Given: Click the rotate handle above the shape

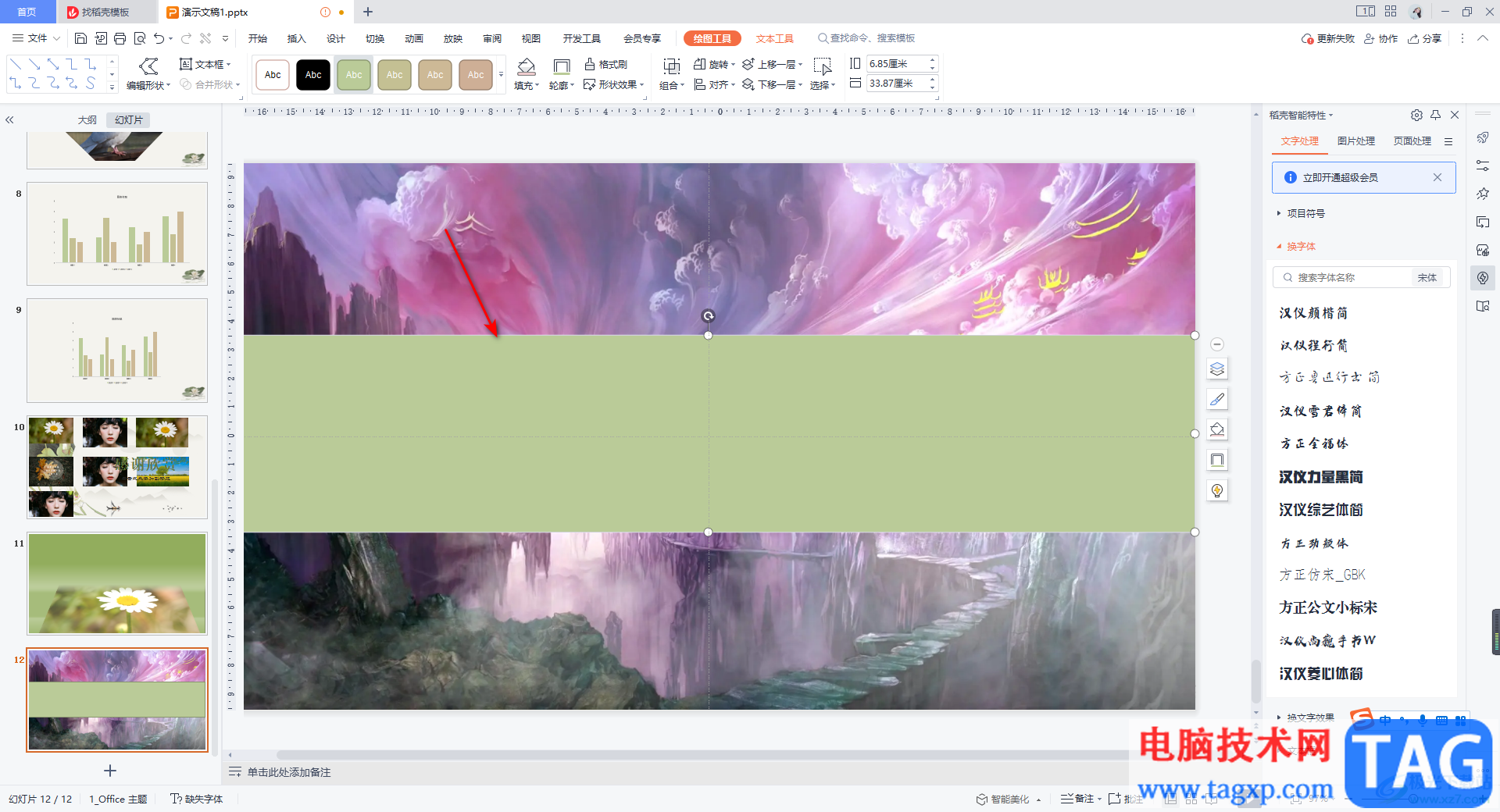Looking at the screenshot, I should pos(708,315).
